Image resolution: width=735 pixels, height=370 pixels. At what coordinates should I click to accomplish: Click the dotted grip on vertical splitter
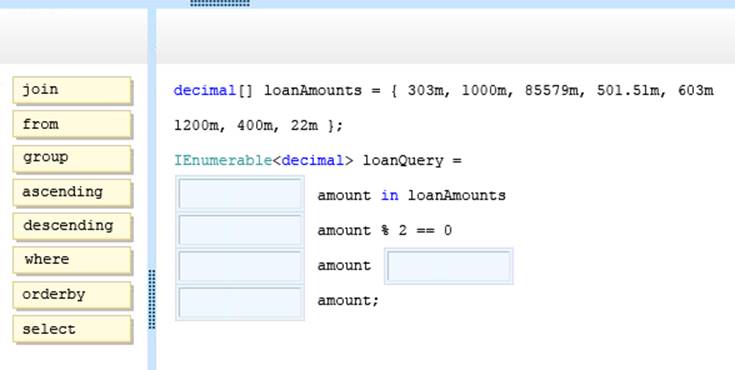click(x=152, y=299)
